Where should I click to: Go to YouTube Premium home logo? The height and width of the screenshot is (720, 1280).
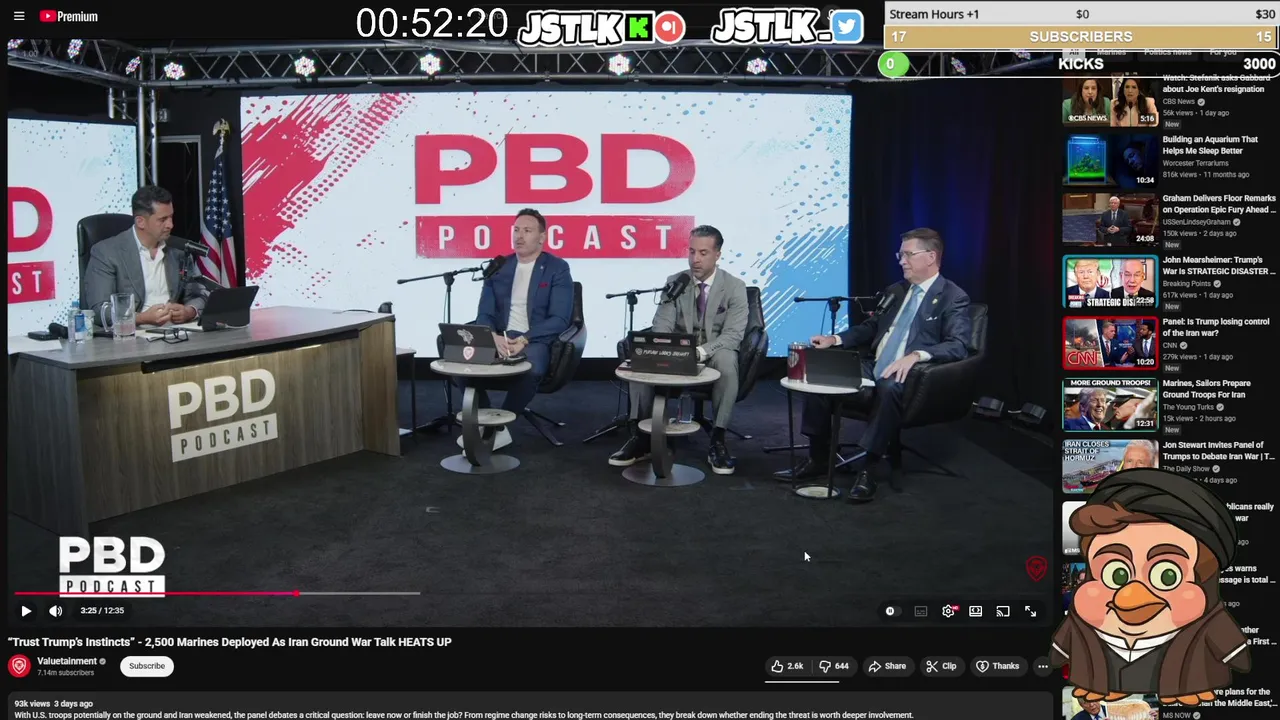pyautogui.click(x=69, y=16)
